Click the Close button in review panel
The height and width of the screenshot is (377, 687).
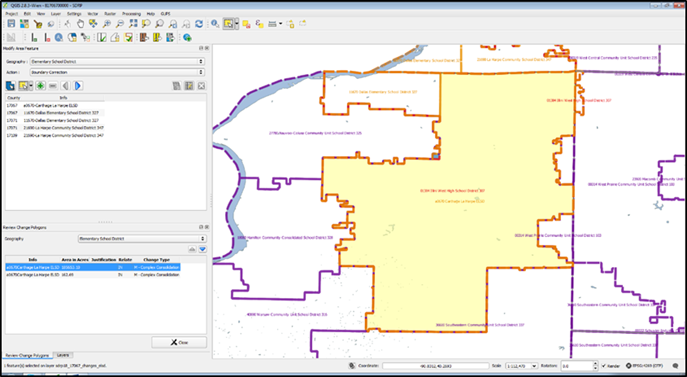click(x=179, y=342)
